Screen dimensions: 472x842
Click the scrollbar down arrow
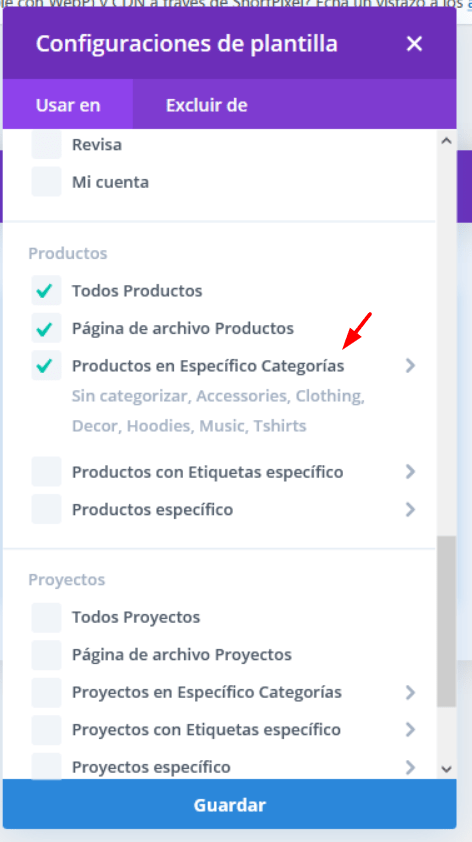[446, 769]
